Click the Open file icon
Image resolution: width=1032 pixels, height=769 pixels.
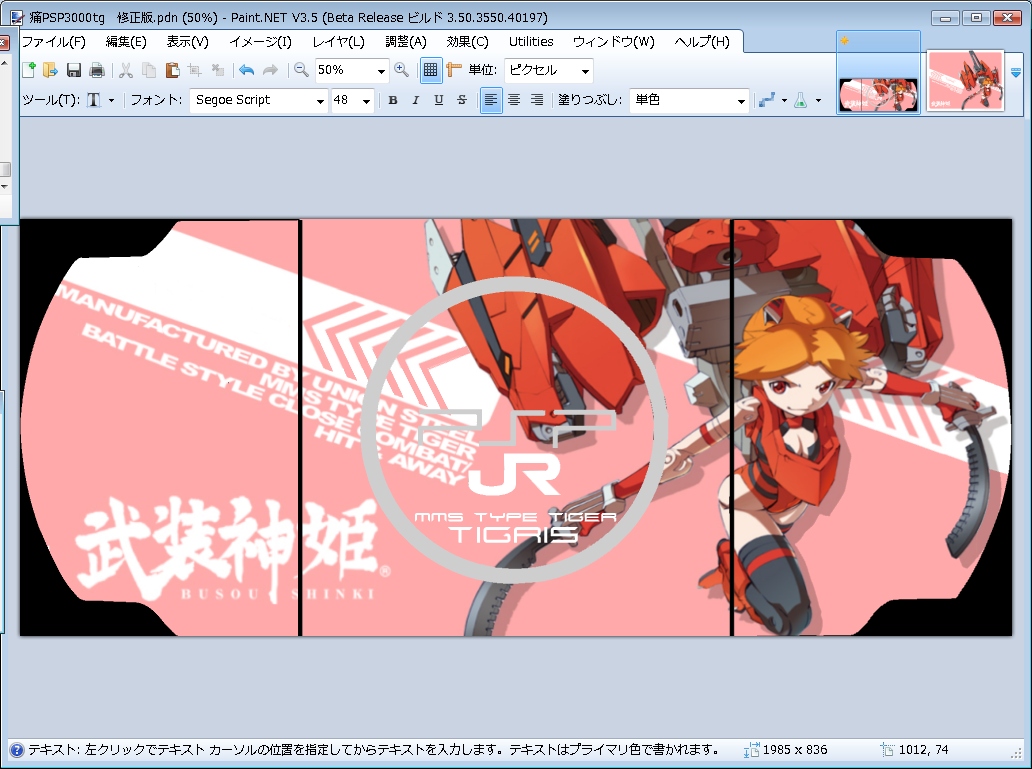click(x=51, y=70)
